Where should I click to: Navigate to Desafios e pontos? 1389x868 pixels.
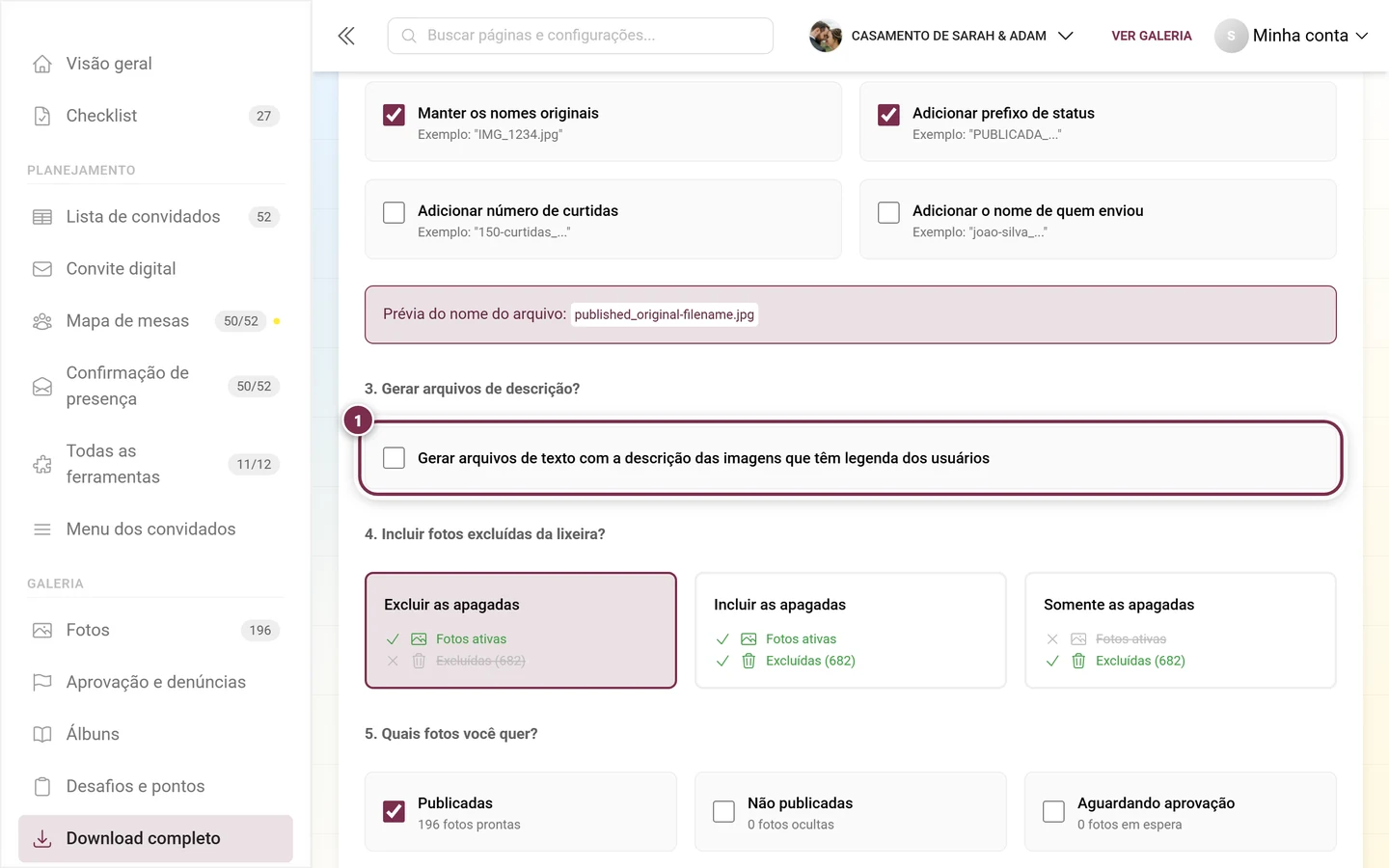[155, 787]
